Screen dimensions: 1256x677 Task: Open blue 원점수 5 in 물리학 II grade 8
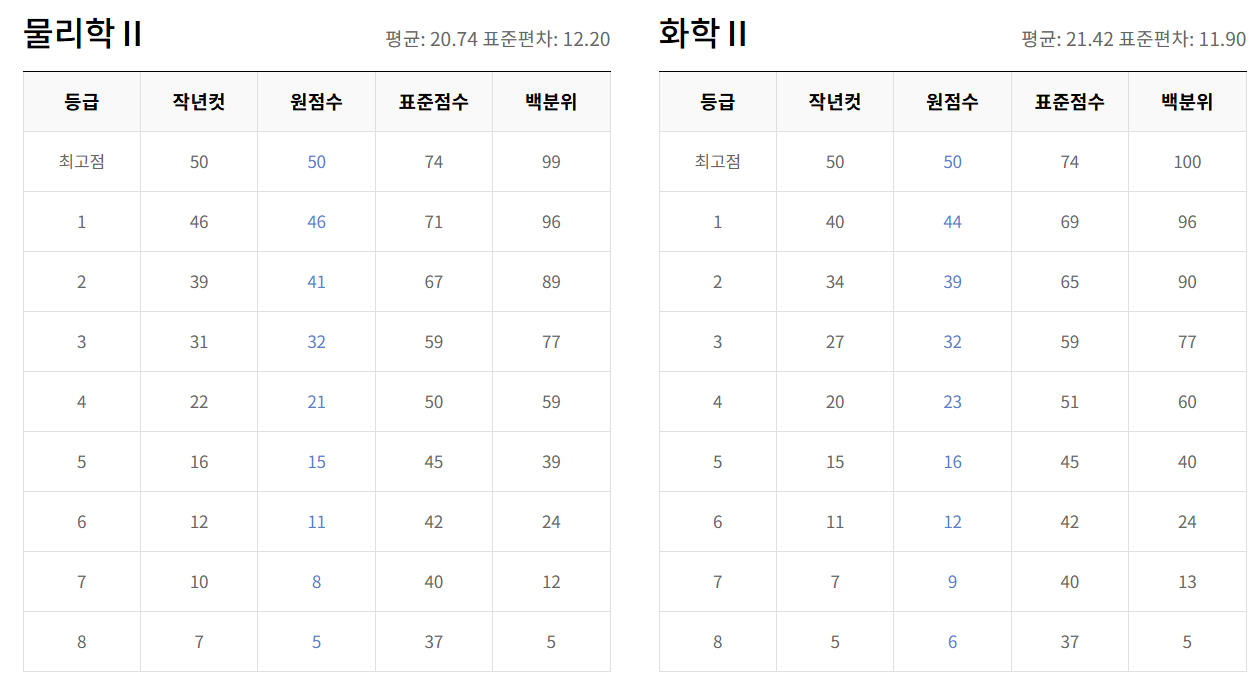coord(316,642)
